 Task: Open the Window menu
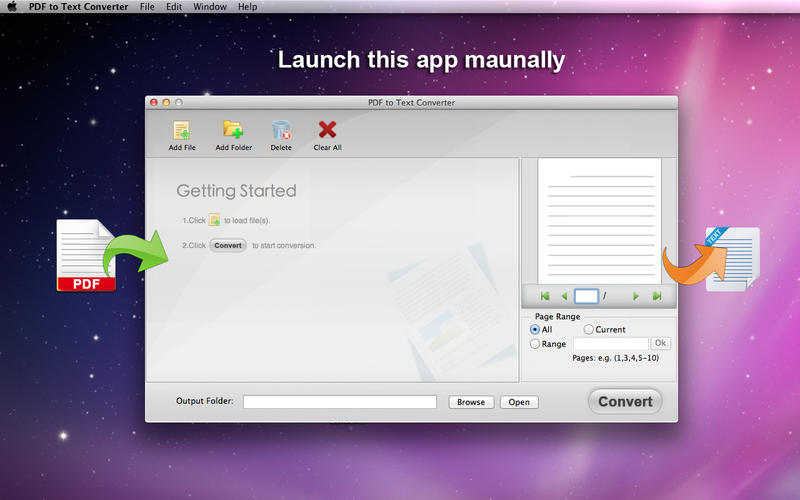click(x=210, y=7)
